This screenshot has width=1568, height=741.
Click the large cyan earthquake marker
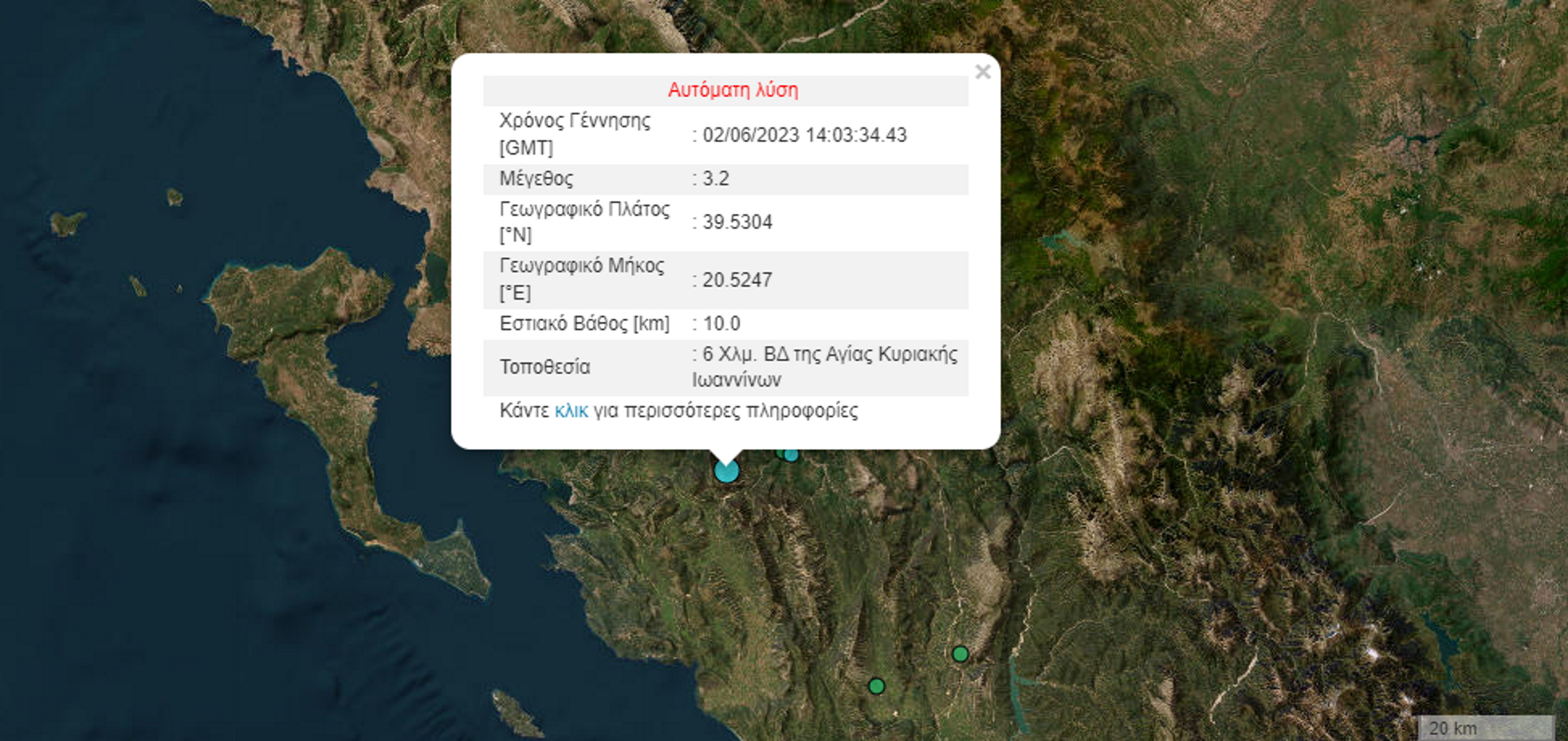(726, 472)
